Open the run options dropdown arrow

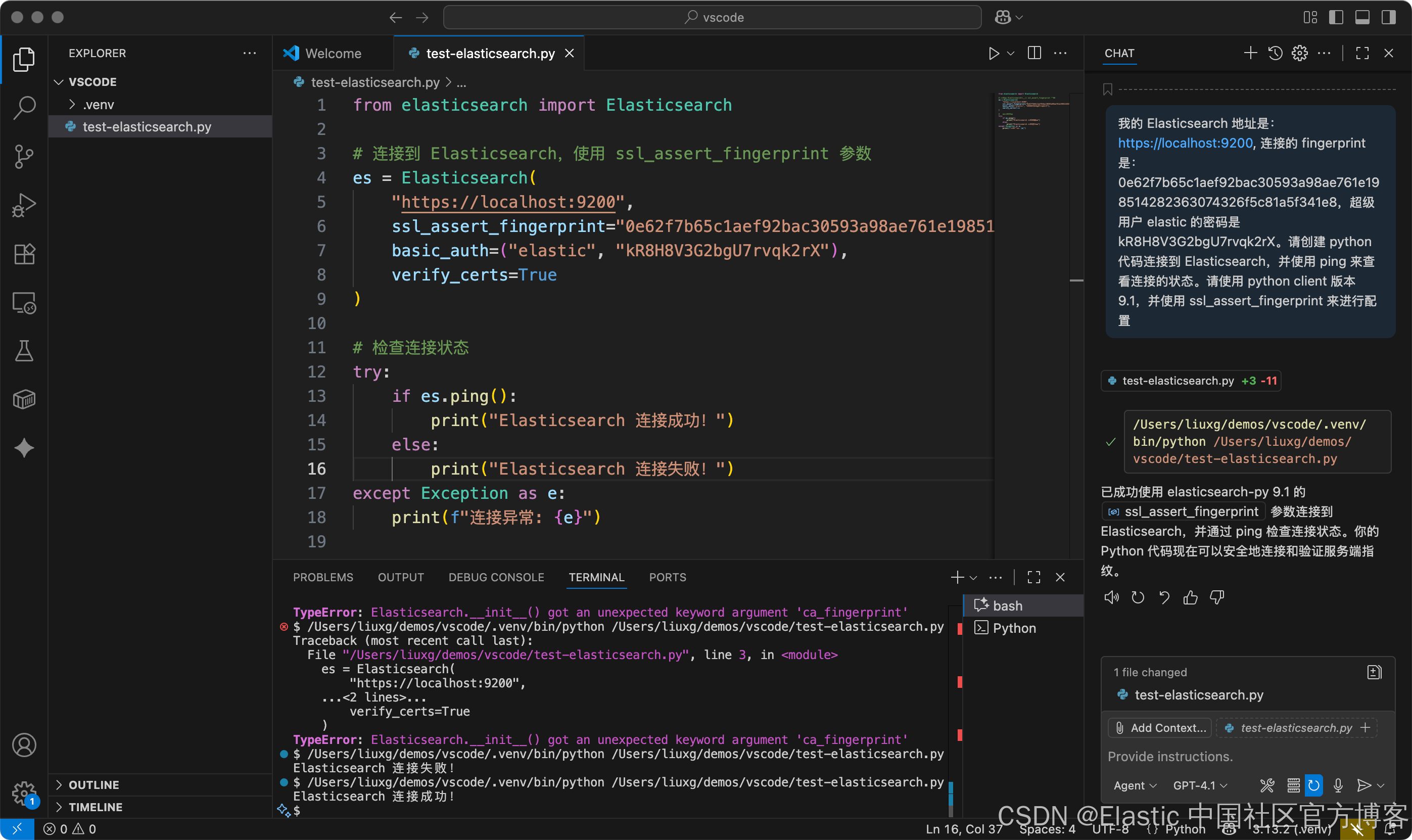(x=1011, y=53)
